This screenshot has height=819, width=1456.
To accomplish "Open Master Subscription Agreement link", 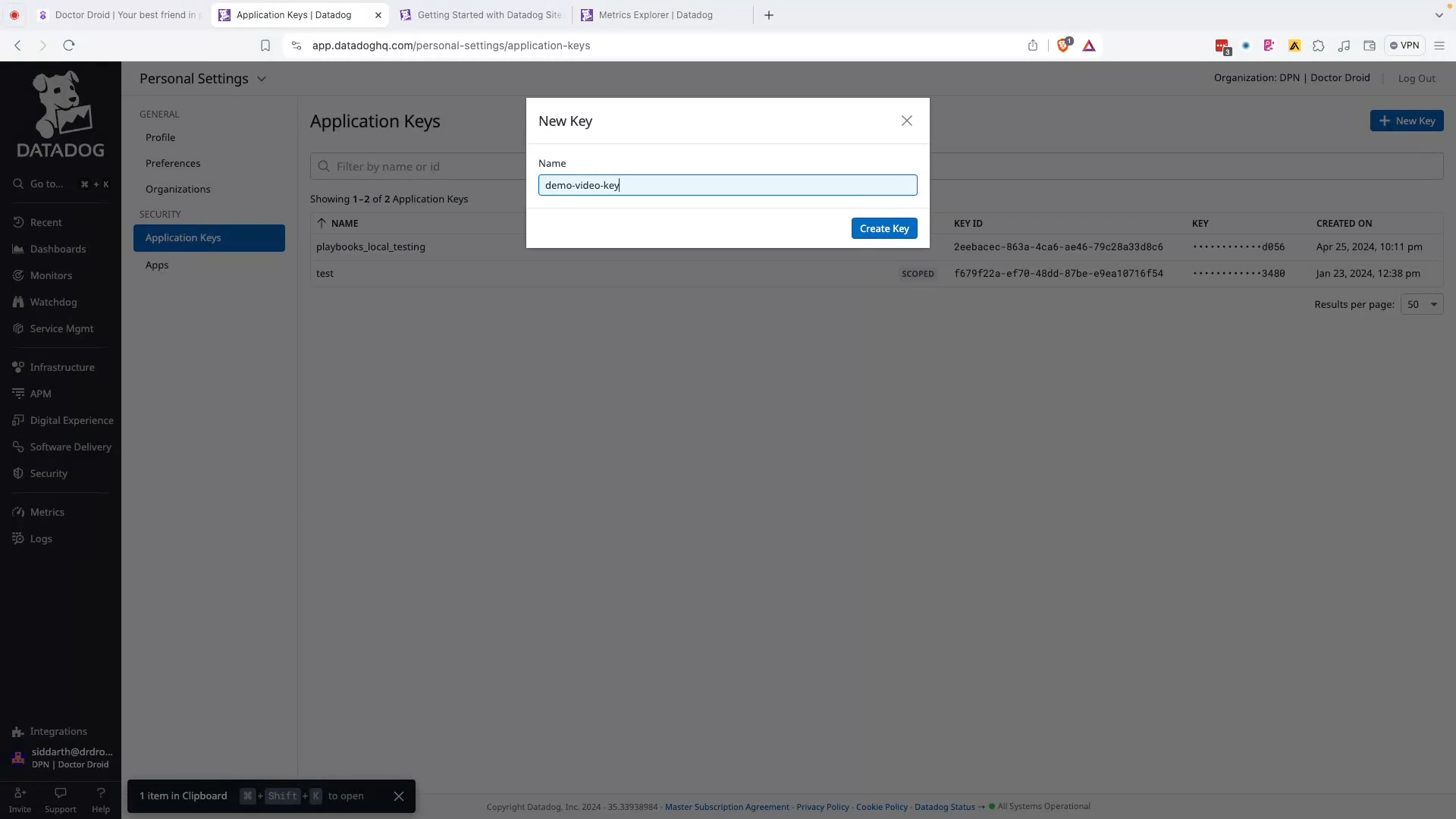I will click(x=727, y=807).
